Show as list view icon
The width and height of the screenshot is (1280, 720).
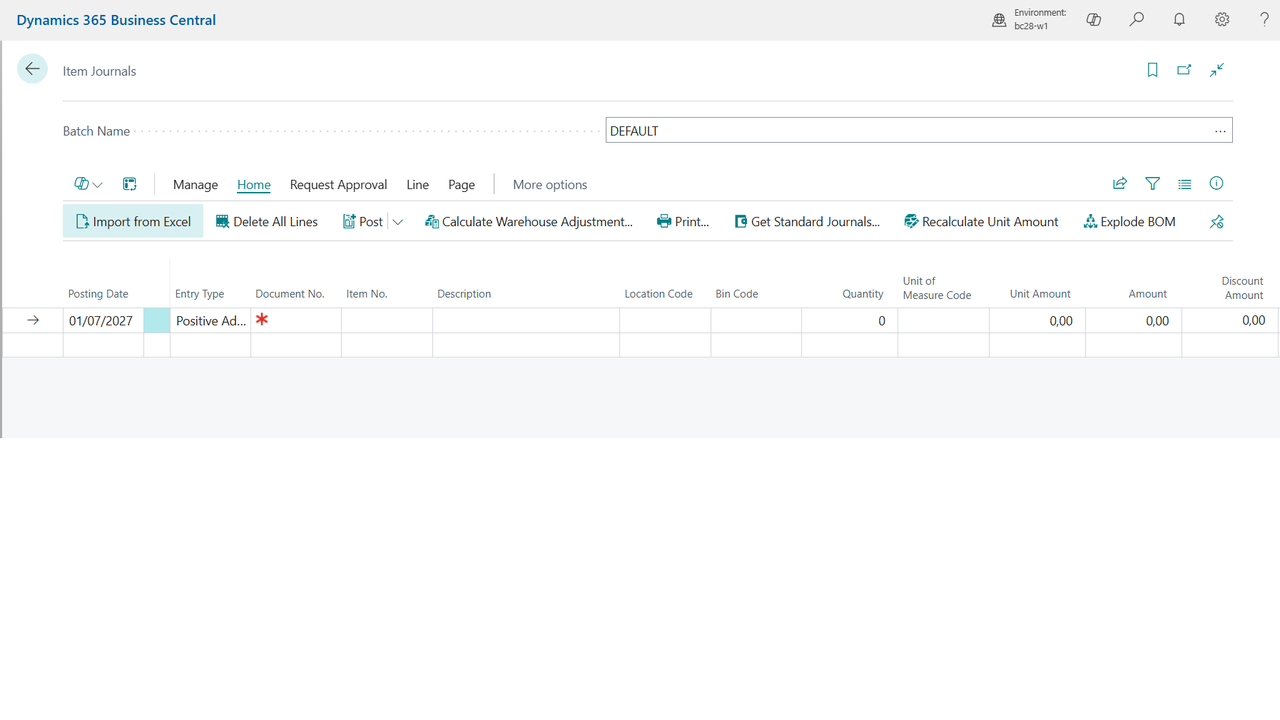(1185, 184)
